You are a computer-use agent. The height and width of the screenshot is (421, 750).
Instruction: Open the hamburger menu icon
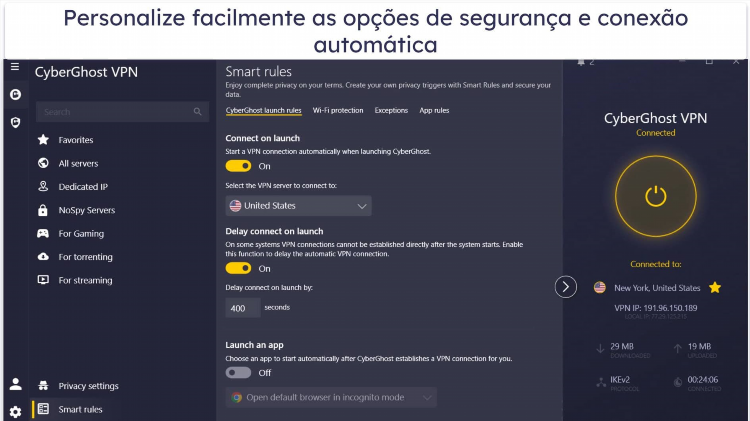coord(15,66)
